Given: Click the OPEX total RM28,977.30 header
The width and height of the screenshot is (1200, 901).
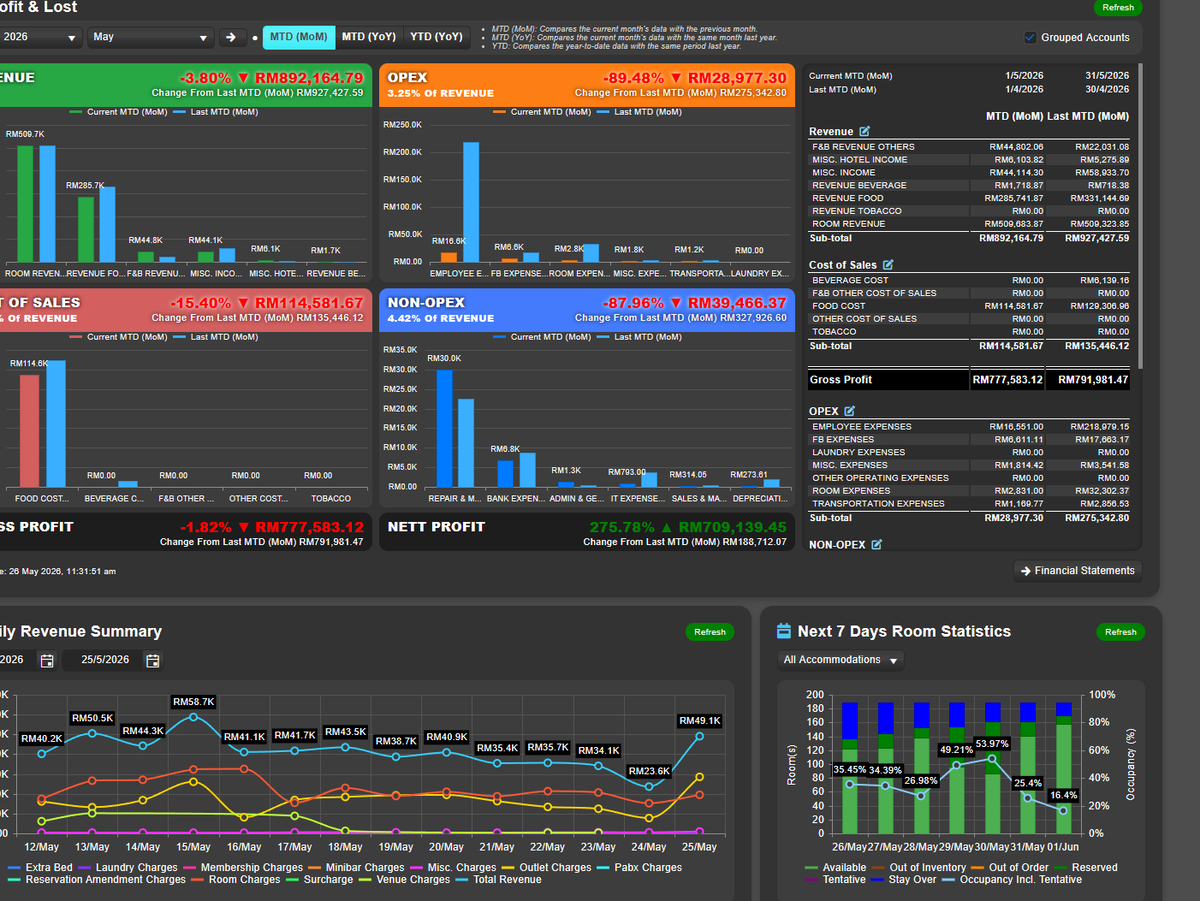Looking at the screenshot, I should tap(737, 78).
